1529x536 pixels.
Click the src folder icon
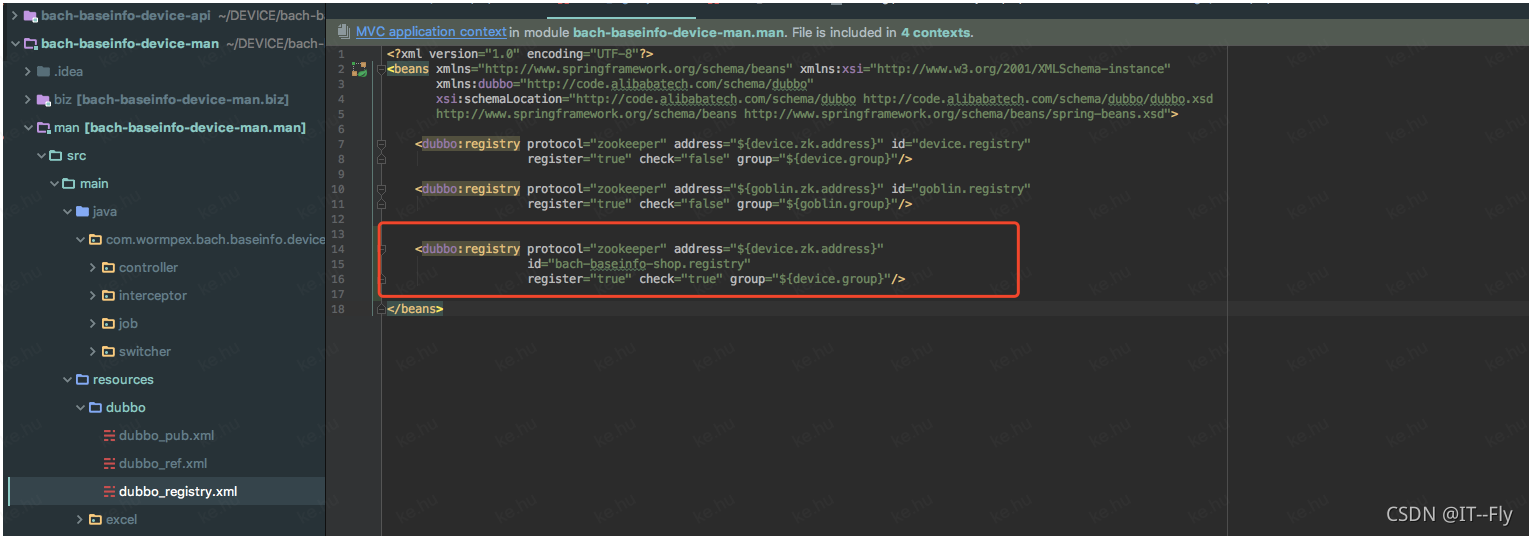55,156
